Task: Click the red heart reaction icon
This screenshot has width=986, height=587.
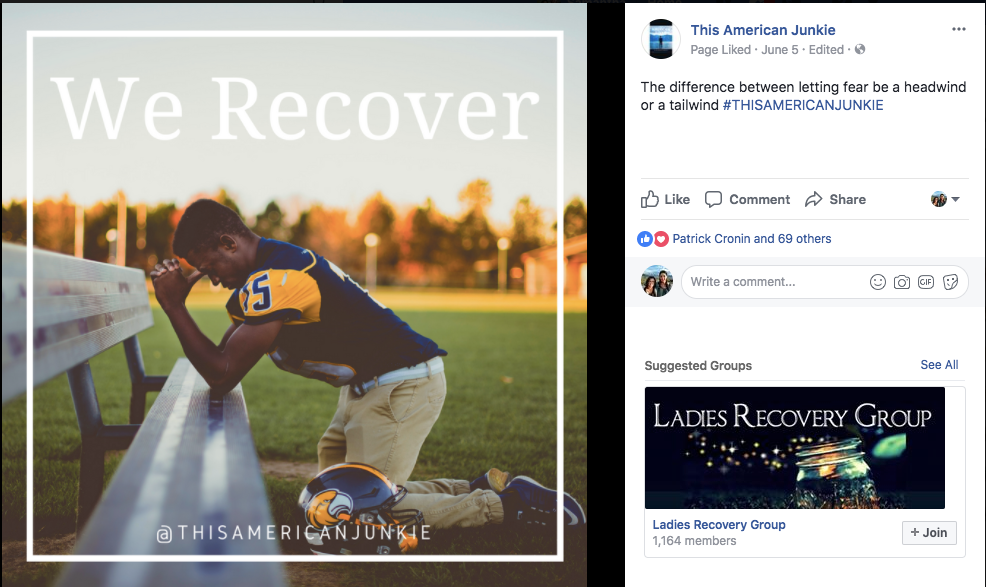Action: point(660,239)
